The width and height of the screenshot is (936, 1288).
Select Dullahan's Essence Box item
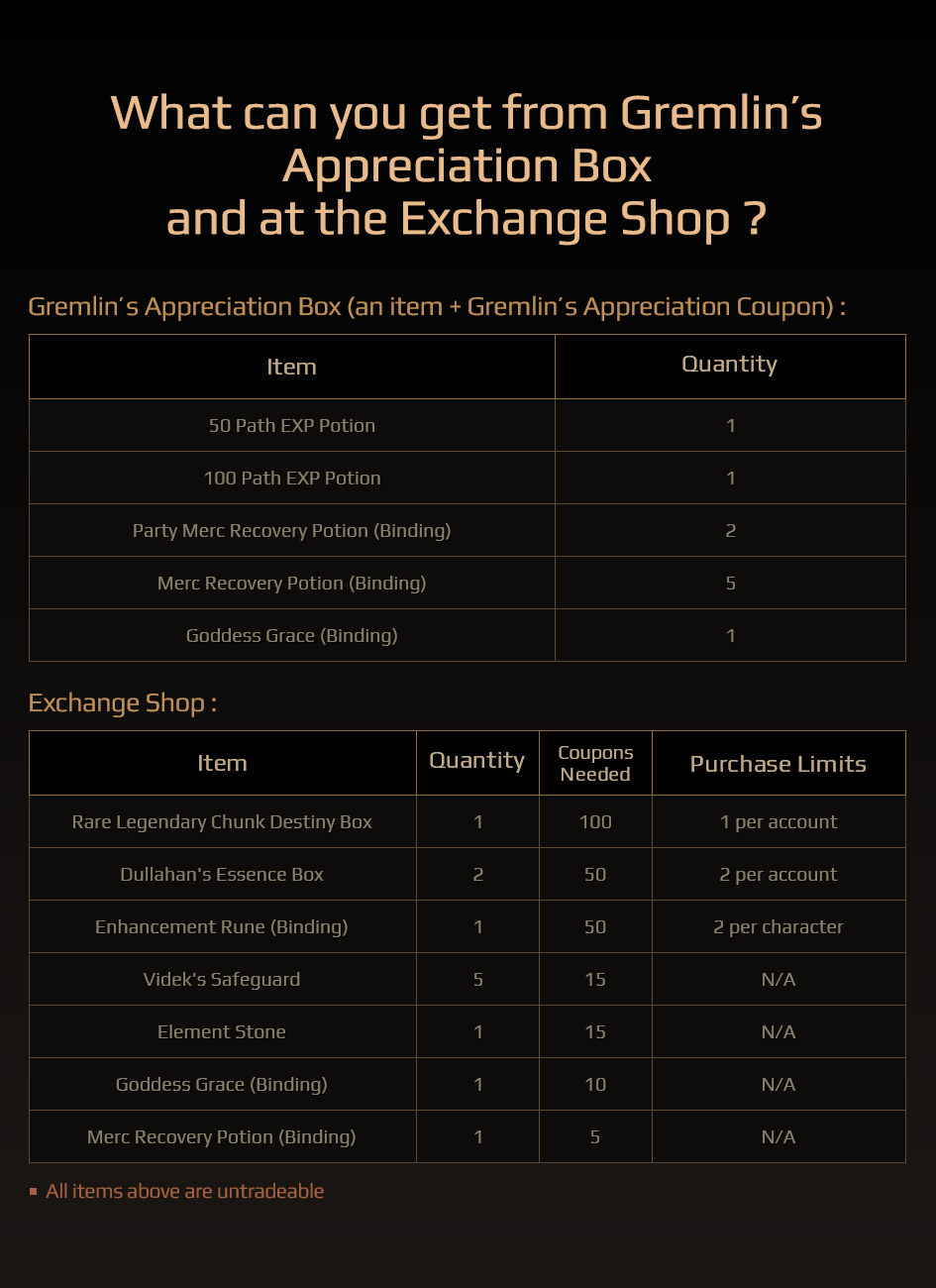coord(222,875)
